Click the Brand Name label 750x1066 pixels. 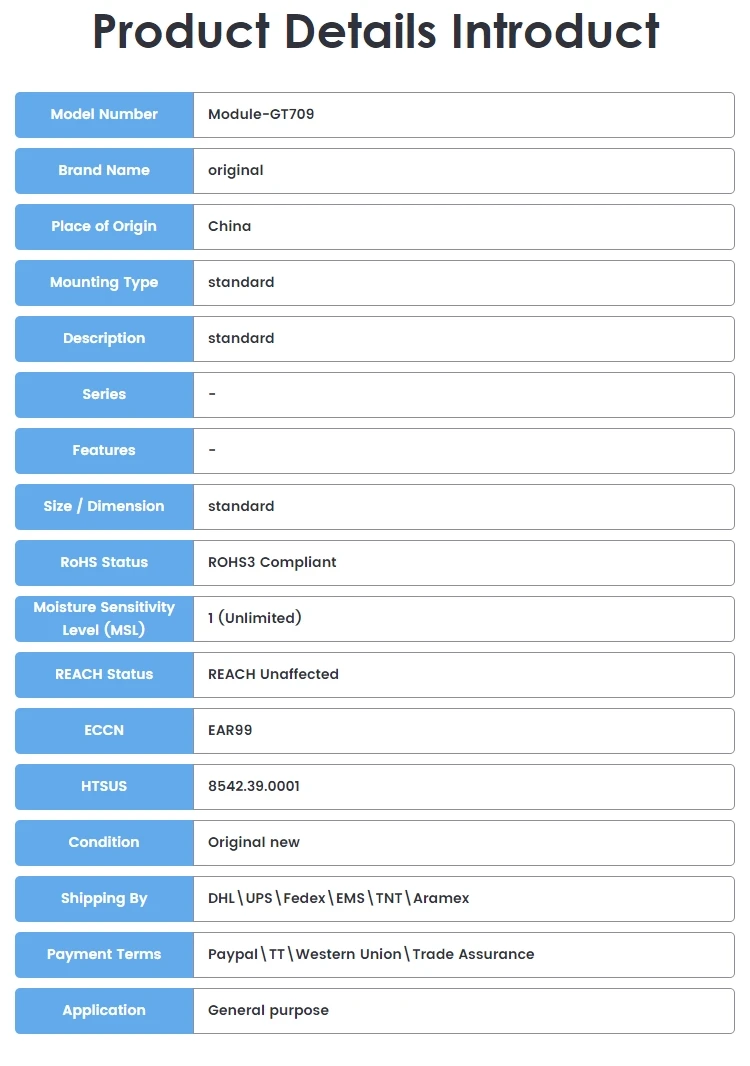tap(104, 171)
